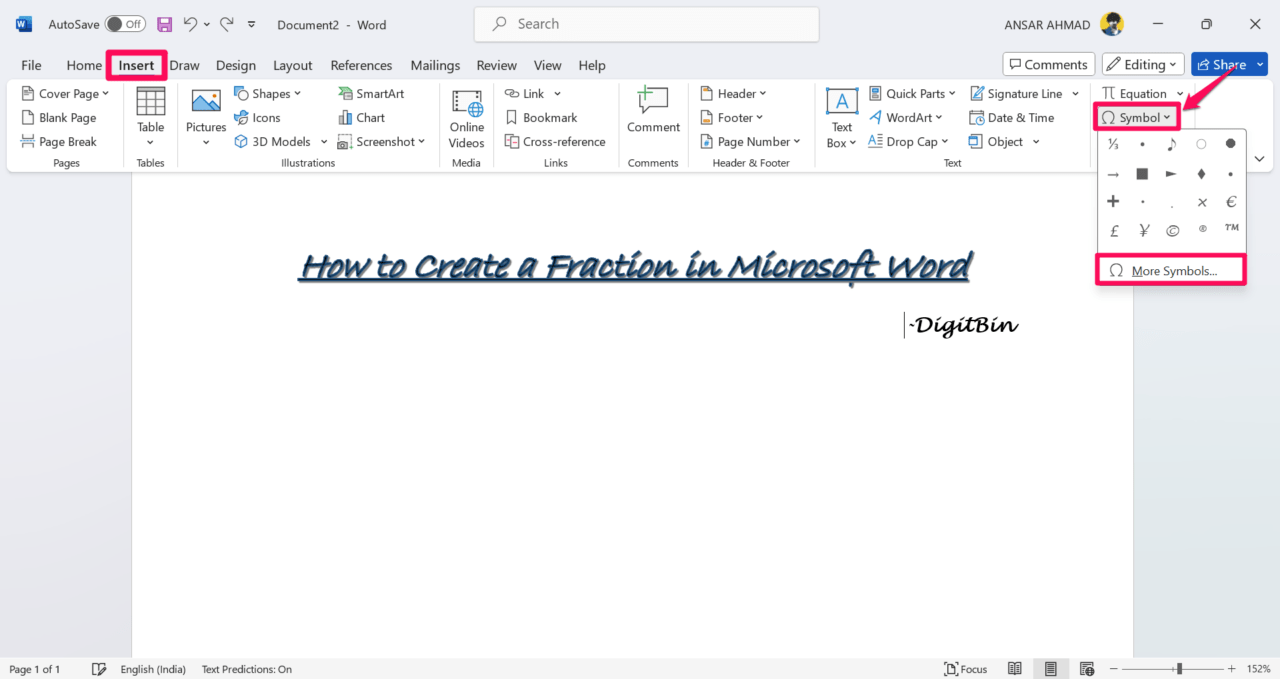This screenshot has width=1280, height=679.
Task: Open the Header dropdown
Action: pos(735,93)
